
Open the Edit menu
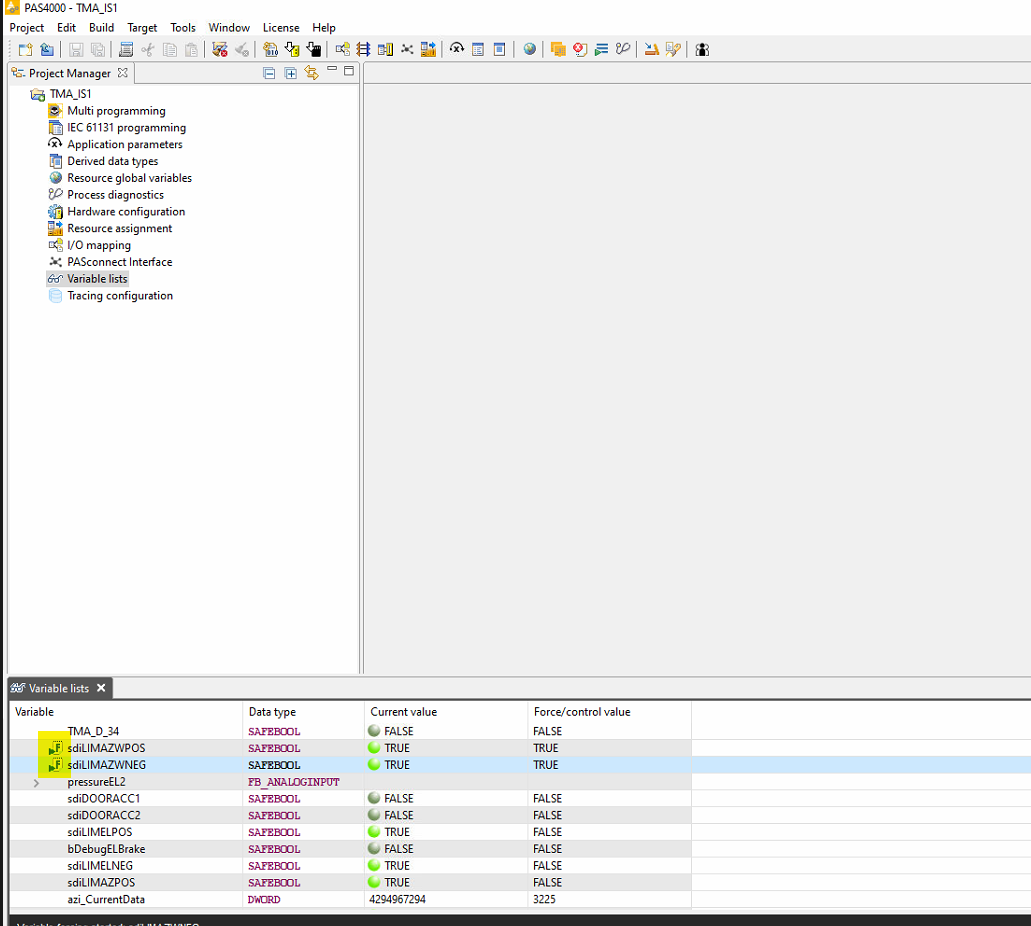(x=66, y=28)
